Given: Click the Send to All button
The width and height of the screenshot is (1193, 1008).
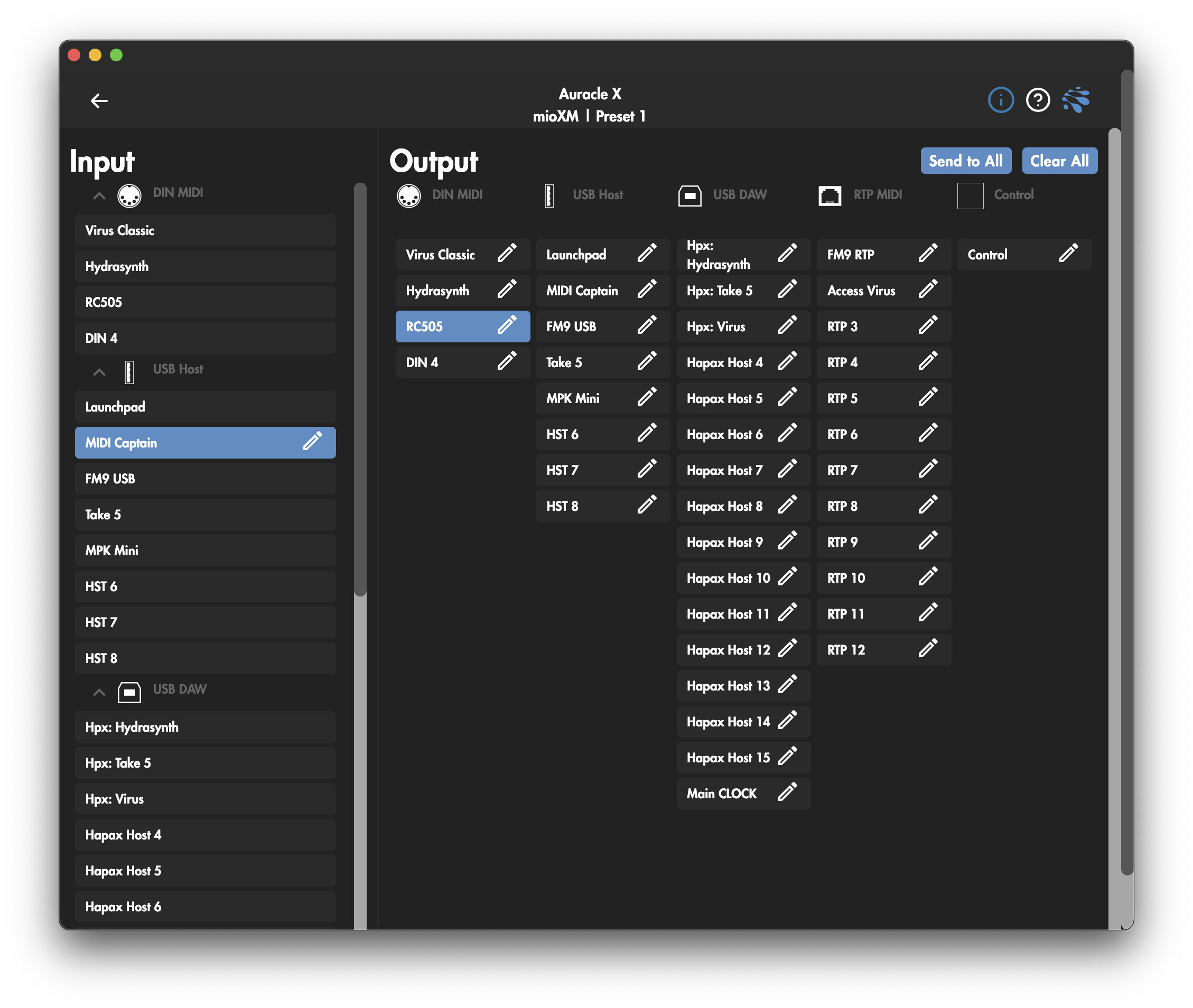Looking at the screenshot, I should [965, 161].
